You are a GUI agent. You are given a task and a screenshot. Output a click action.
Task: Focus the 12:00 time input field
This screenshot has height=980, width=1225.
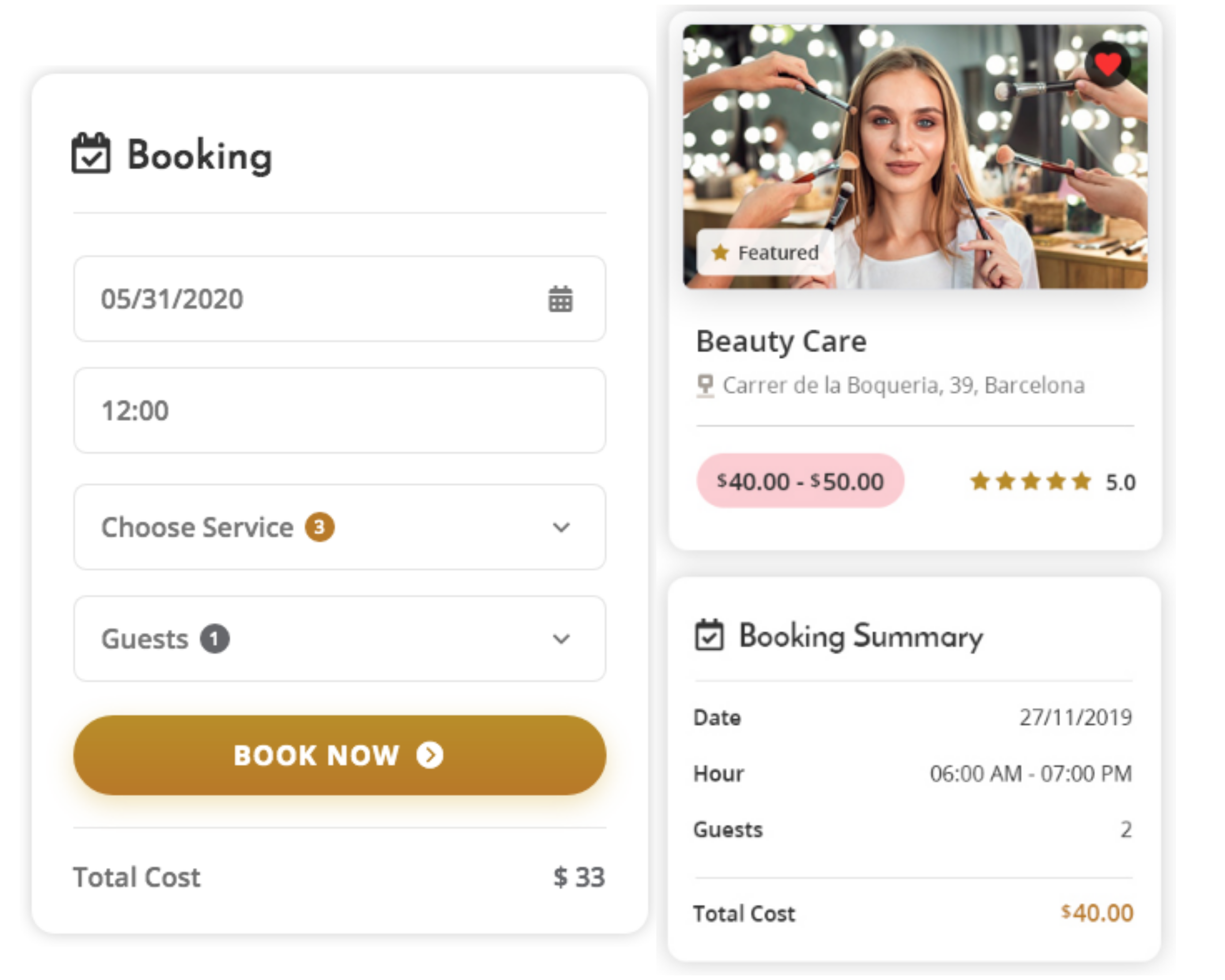pos(339,410)
